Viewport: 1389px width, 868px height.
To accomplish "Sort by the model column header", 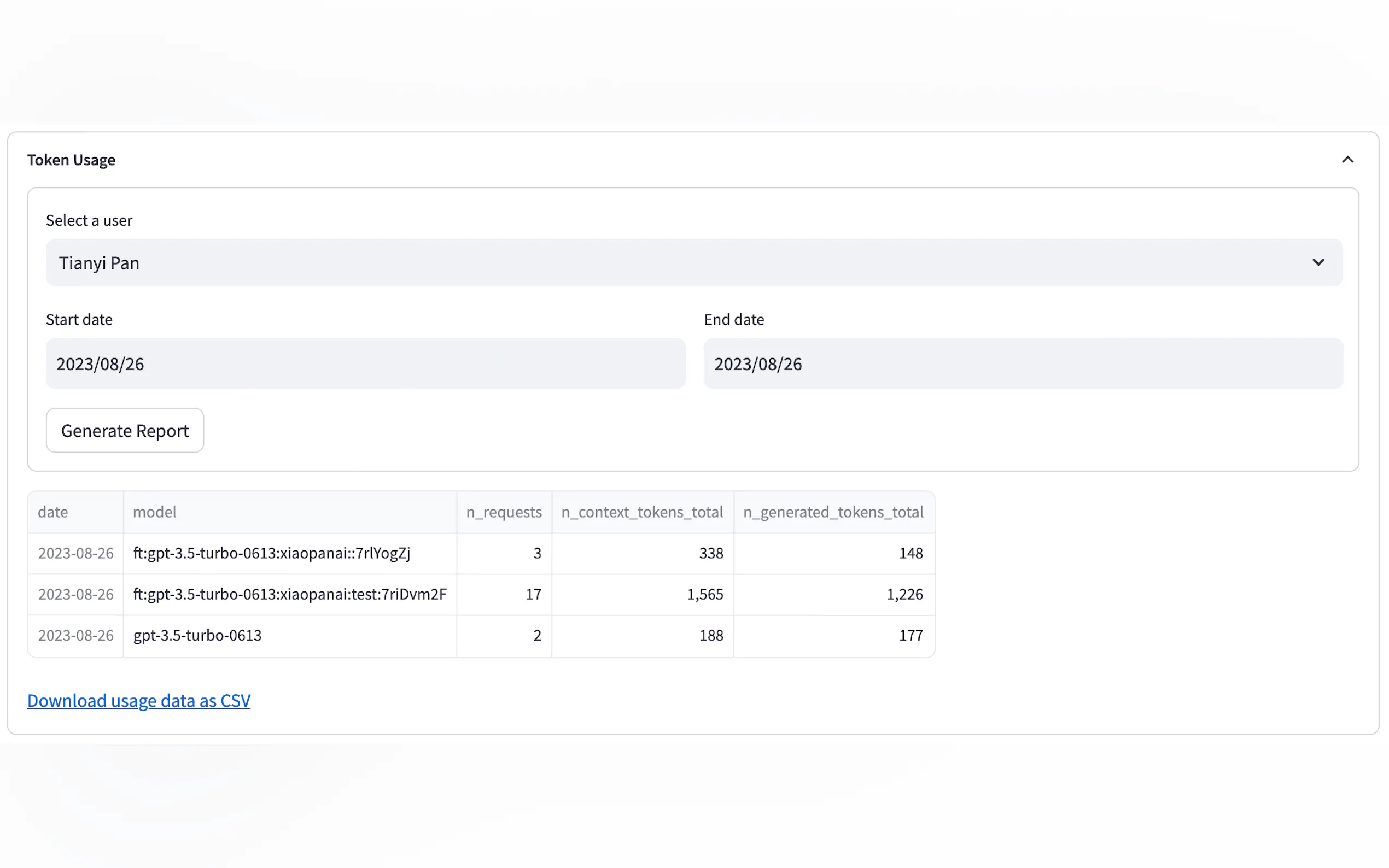I will 154,512.
